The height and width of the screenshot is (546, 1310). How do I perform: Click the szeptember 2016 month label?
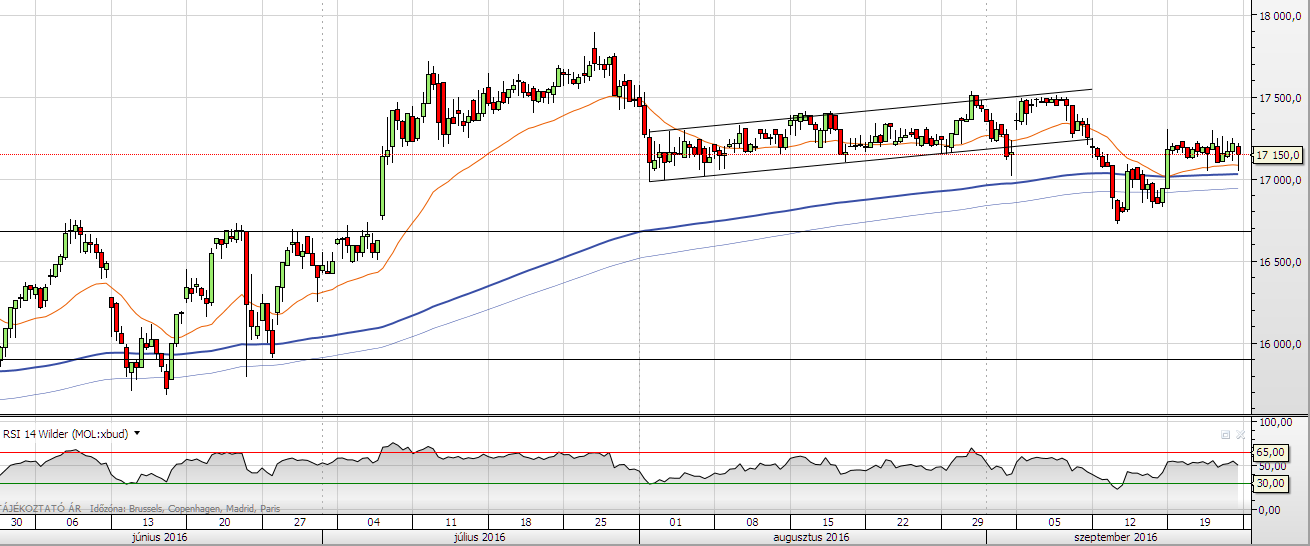[x=1116, y=537]
